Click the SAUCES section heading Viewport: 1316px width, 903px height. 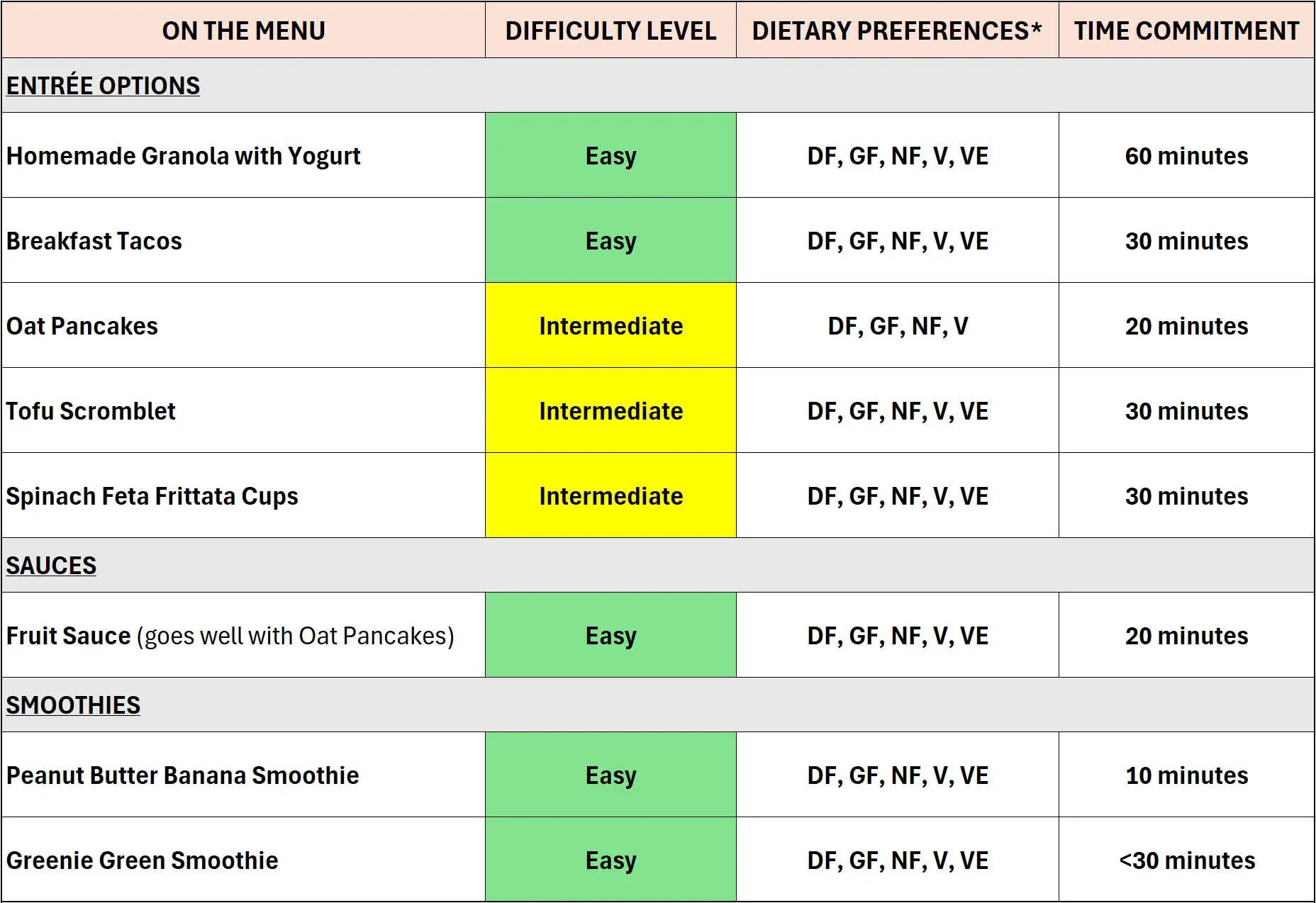tap(51, 565)
